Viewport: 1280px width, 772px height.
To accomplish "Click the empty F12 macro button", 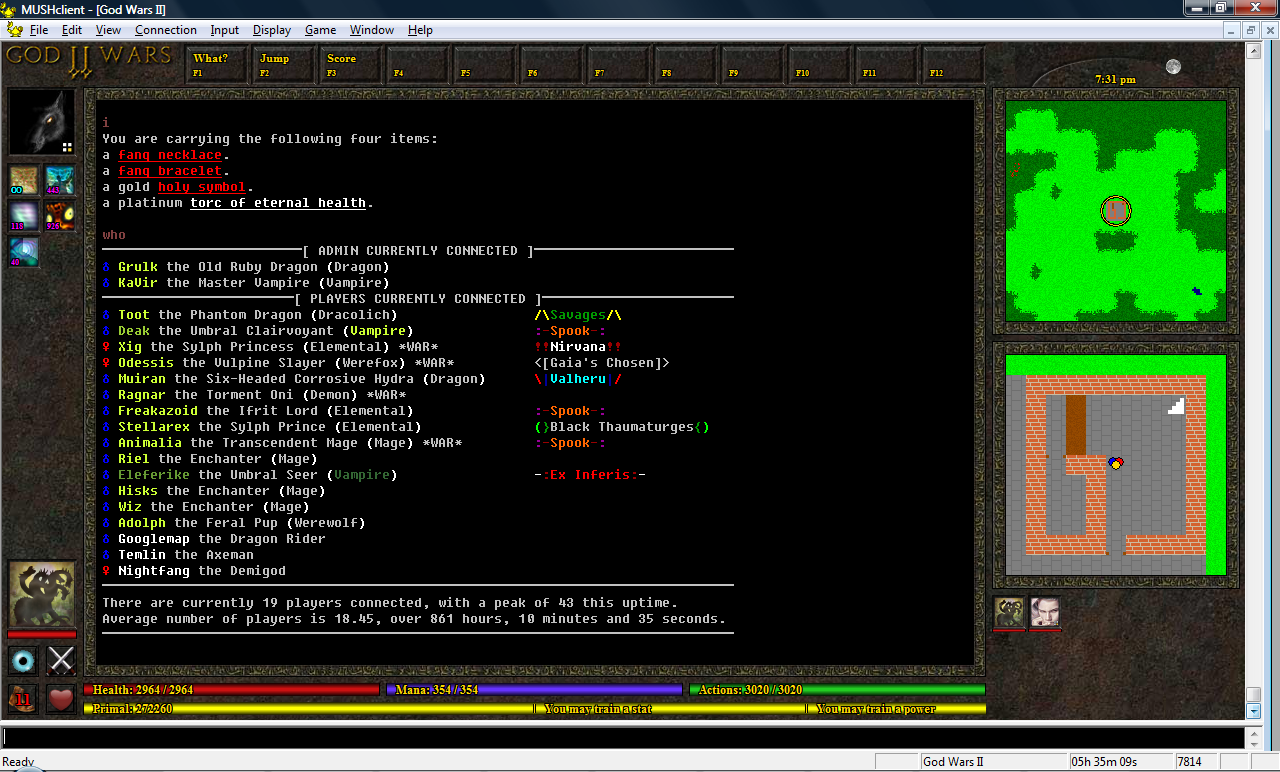I will [x=955, y=65].
